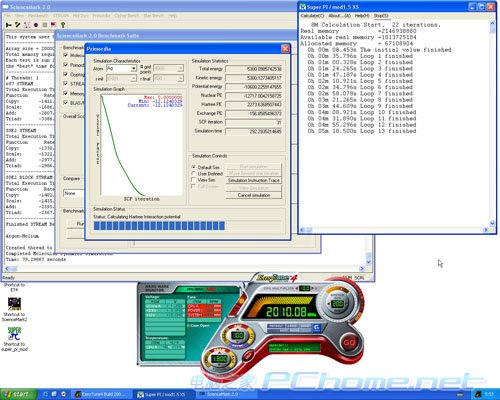
Task: Click the Cancel simulation button
Action: pyautogui.click(x=254, y=195)
